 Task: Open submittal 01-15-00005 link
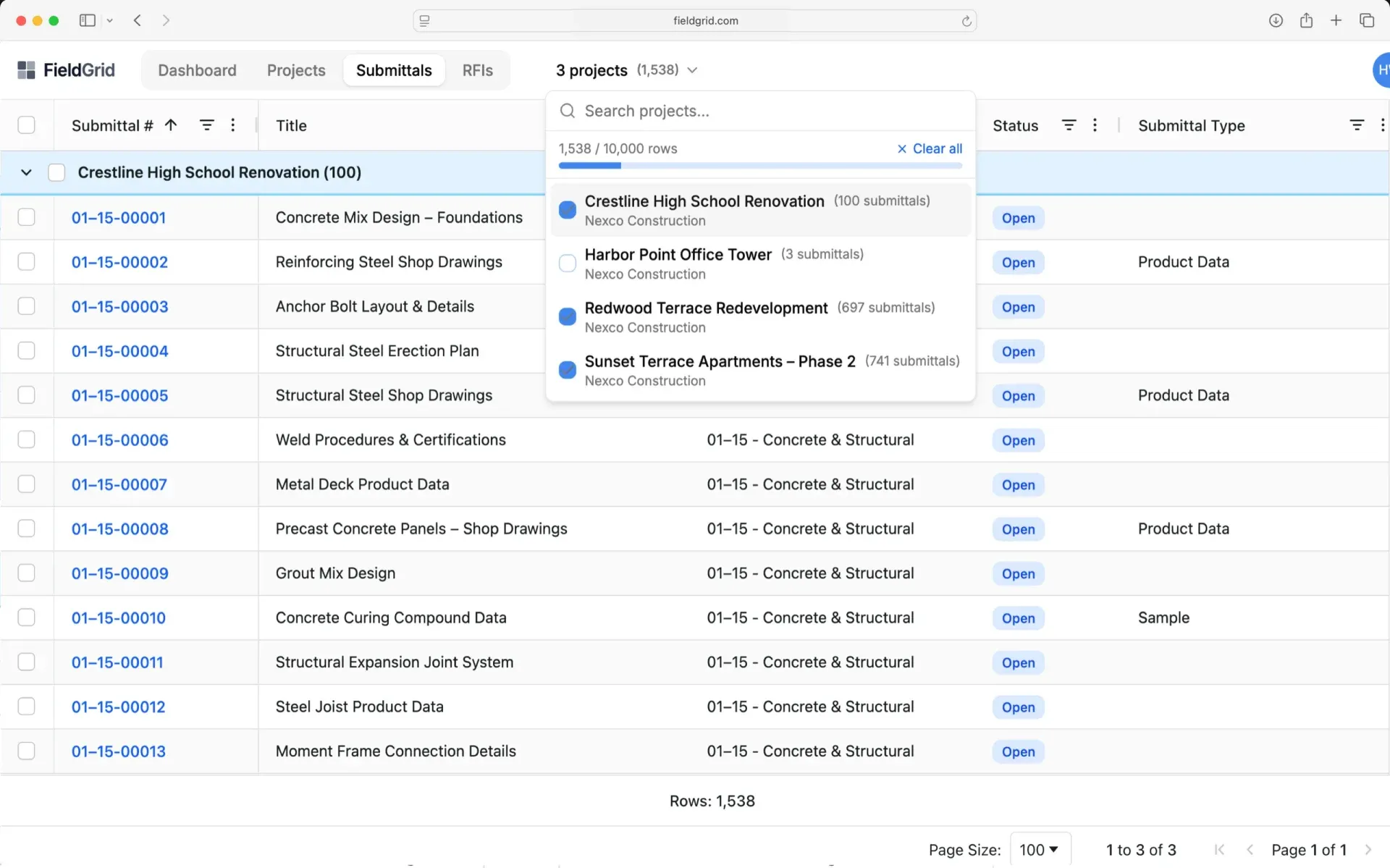[119, 395]
